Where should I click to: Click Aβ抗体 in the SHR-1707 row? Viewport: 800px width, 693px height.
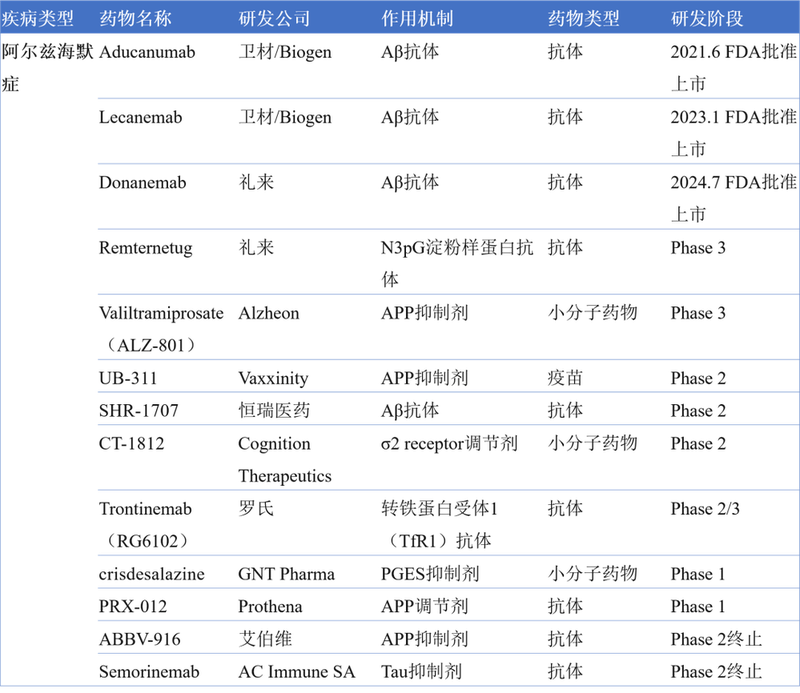410,411
